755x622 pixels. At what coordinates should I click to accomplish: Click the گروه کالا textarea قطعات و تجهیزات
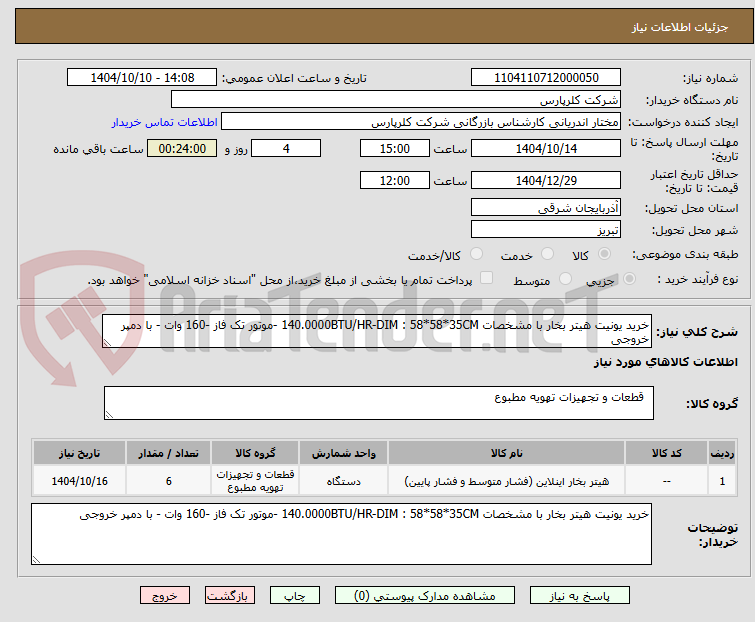coord(378,403)
